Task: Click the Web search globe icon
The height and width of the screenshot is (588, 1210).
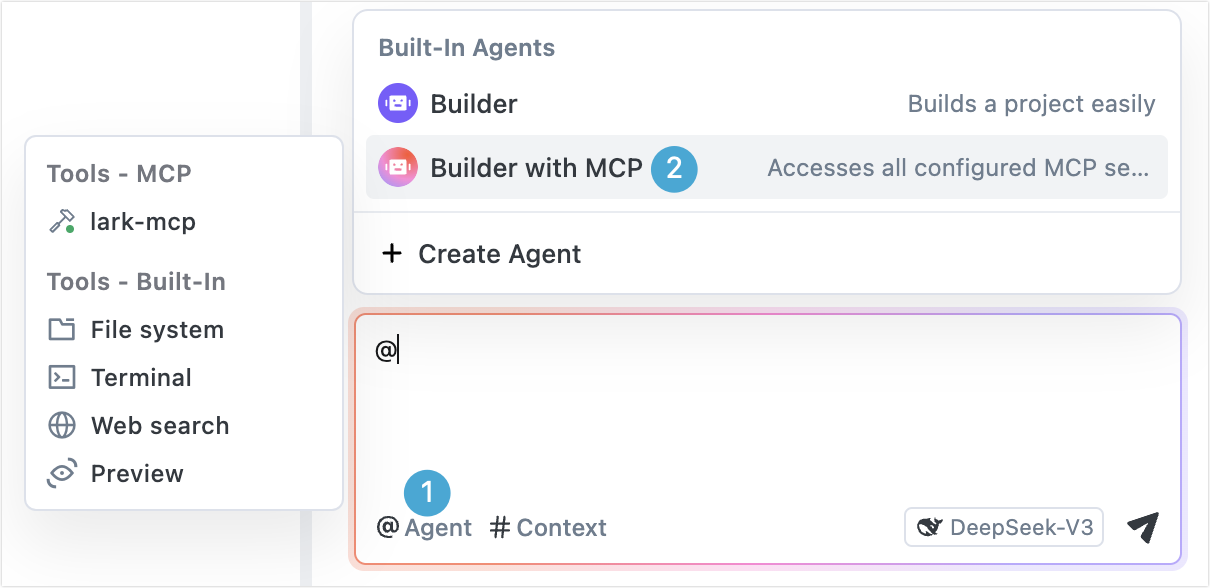Action: (62, 426)
